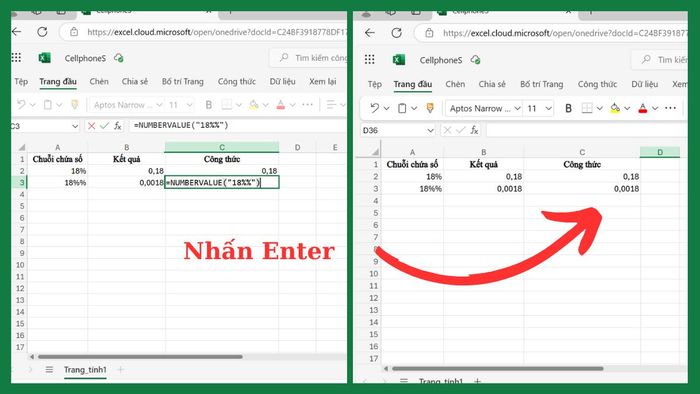
Task: Click the site lock icon in left address bar
Action: 74,32
